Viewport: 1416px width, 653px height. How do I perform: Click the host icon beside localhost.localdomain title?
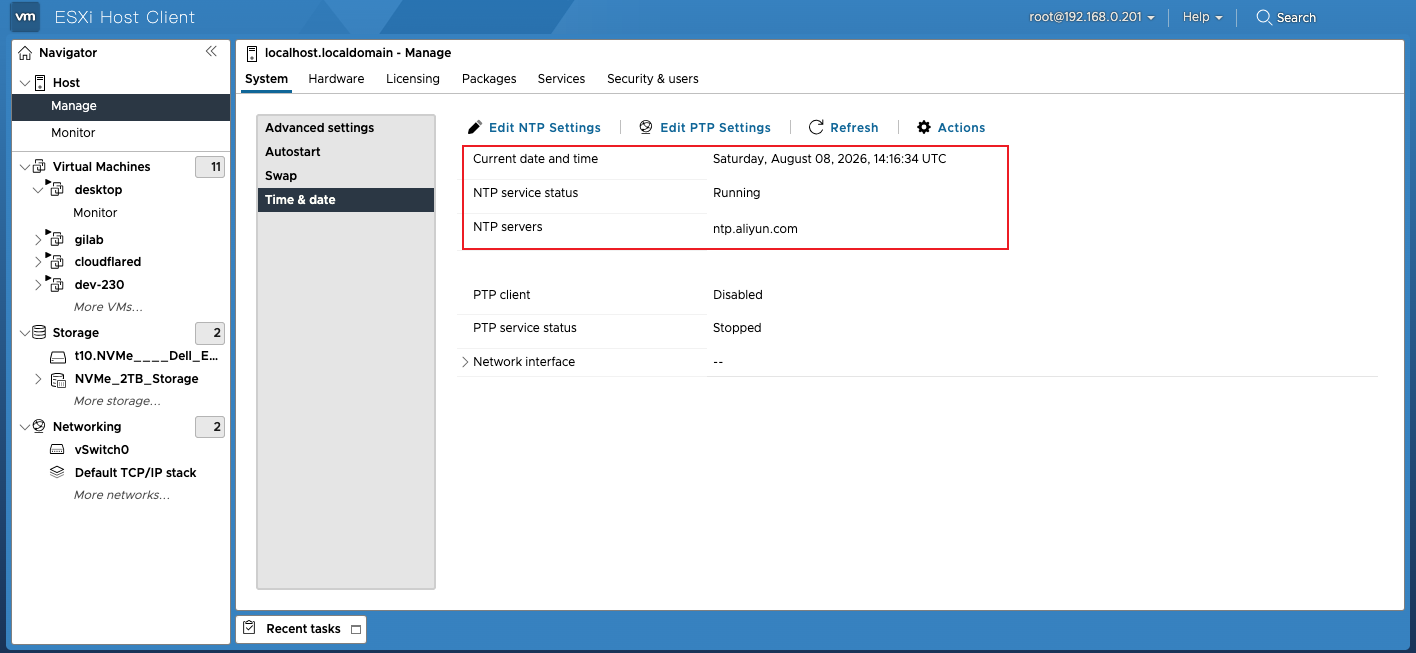tap(251, 52)
